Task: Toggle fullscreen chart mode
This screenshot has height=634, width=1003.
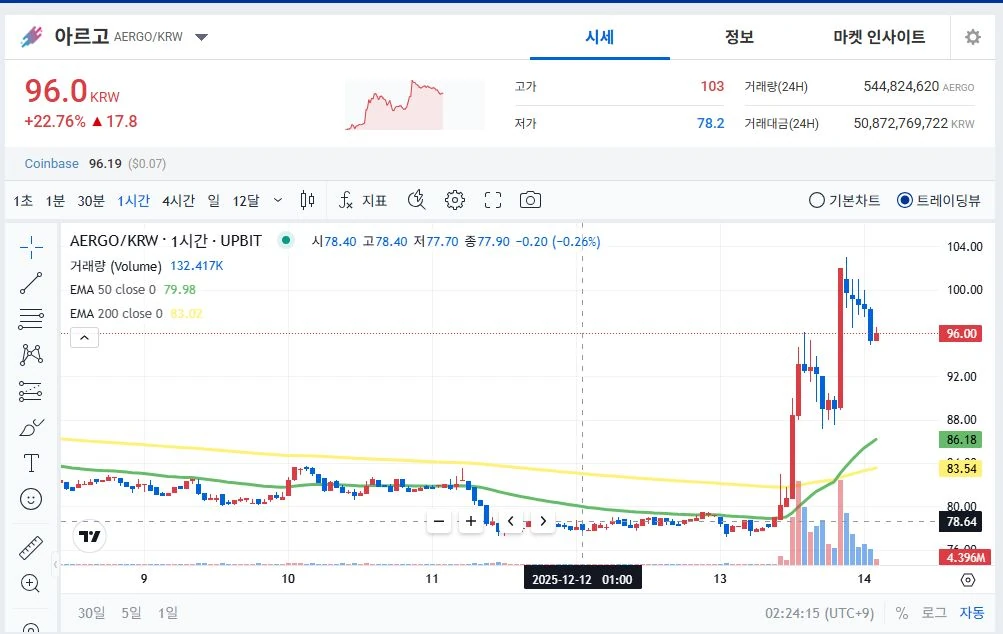Action: coord(493,200)
